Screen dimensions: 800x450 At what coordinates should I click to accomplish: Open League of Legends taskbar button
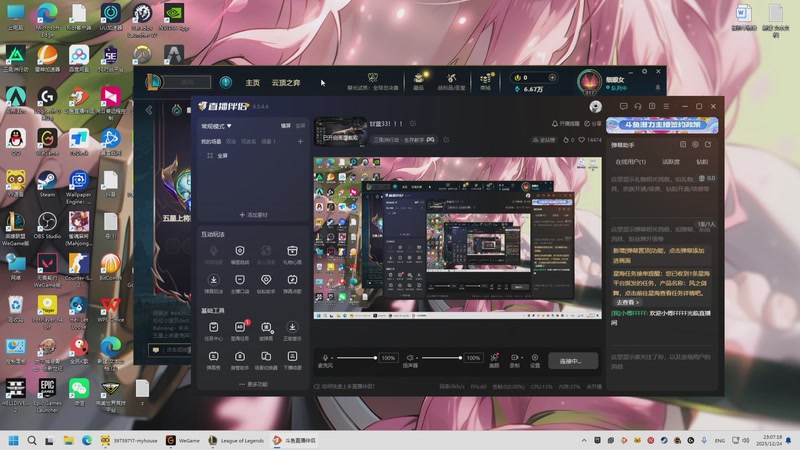[x=237, y=440]
